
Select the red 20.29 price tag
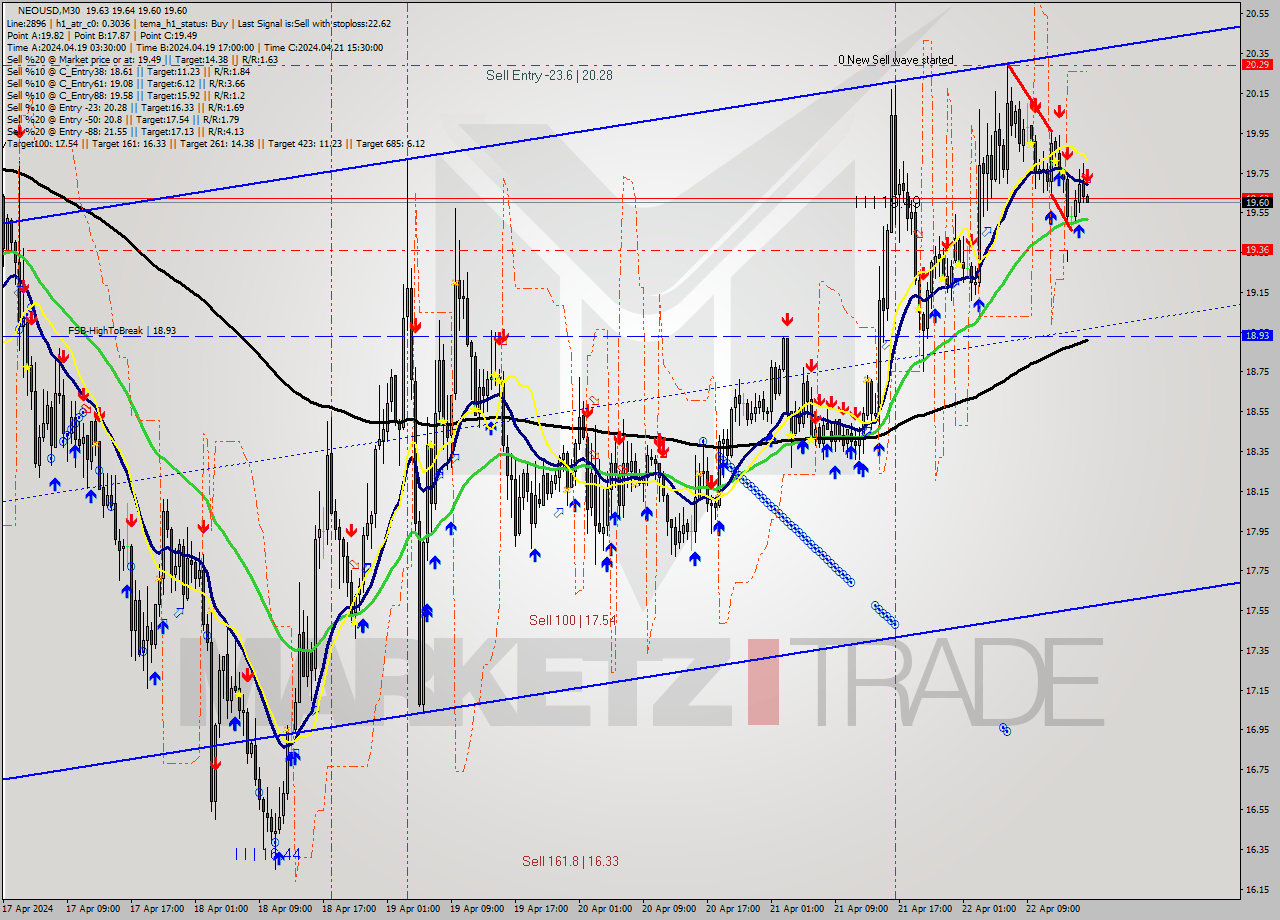coord(1257,64)
